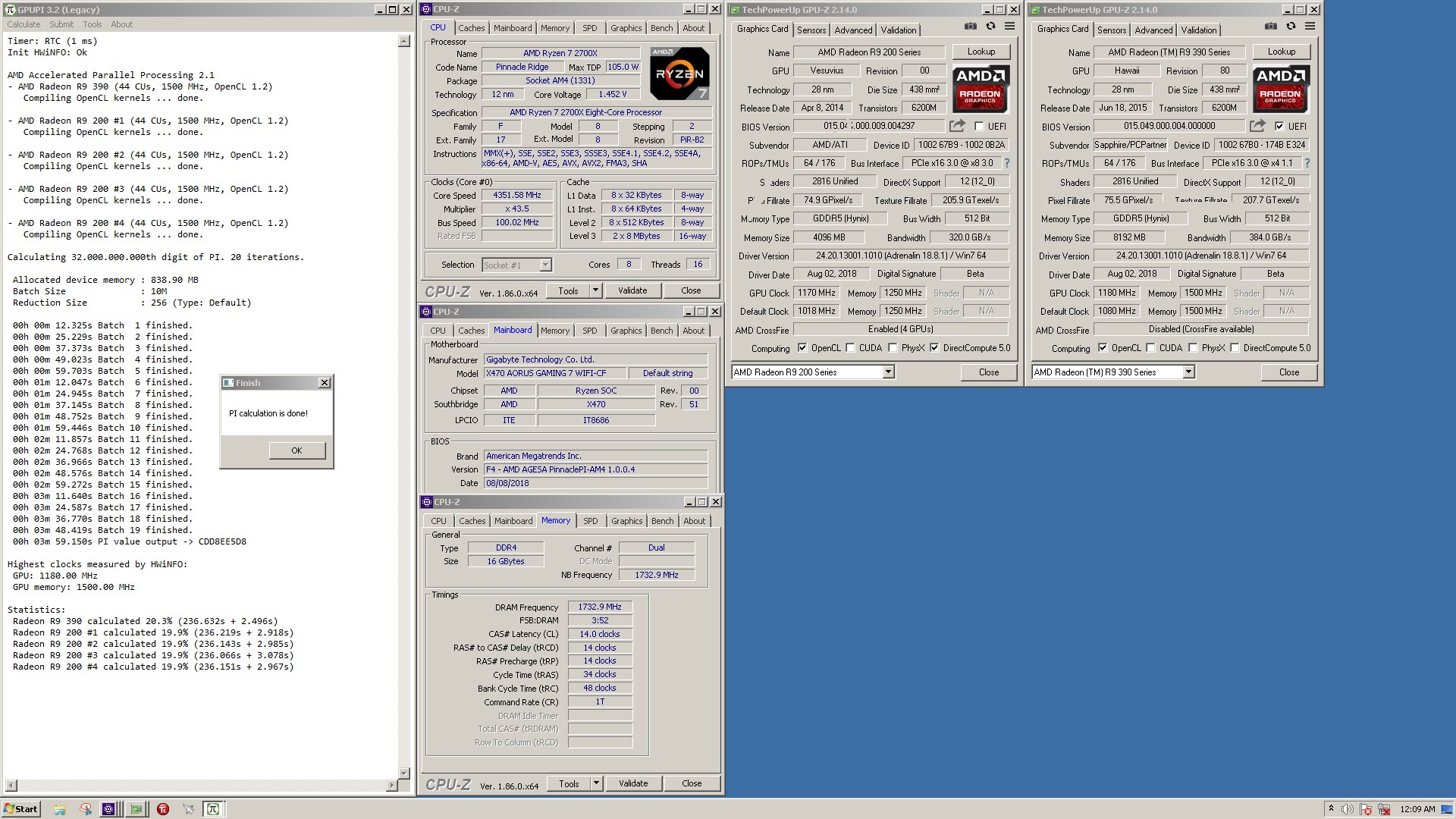Click the question mark beside PCIe x16 3.0 @ x8 3.0
1456x819 pixels.
pyautogui.click(x=1007, y=163)
